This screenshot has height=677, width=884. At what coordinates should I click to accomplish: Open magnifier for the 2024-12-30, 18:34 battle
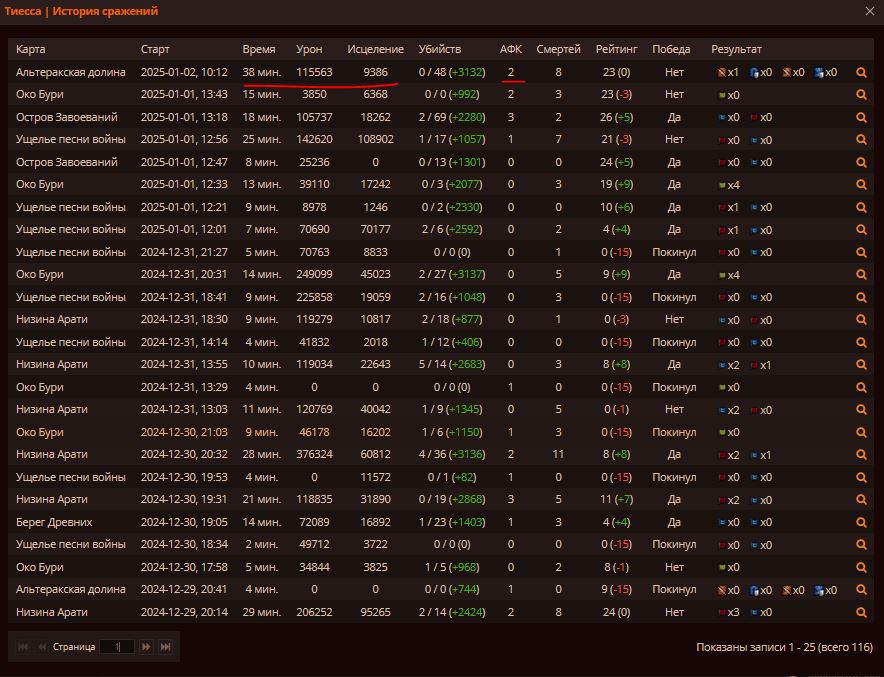pyautogui.click(x=861, y=545)
